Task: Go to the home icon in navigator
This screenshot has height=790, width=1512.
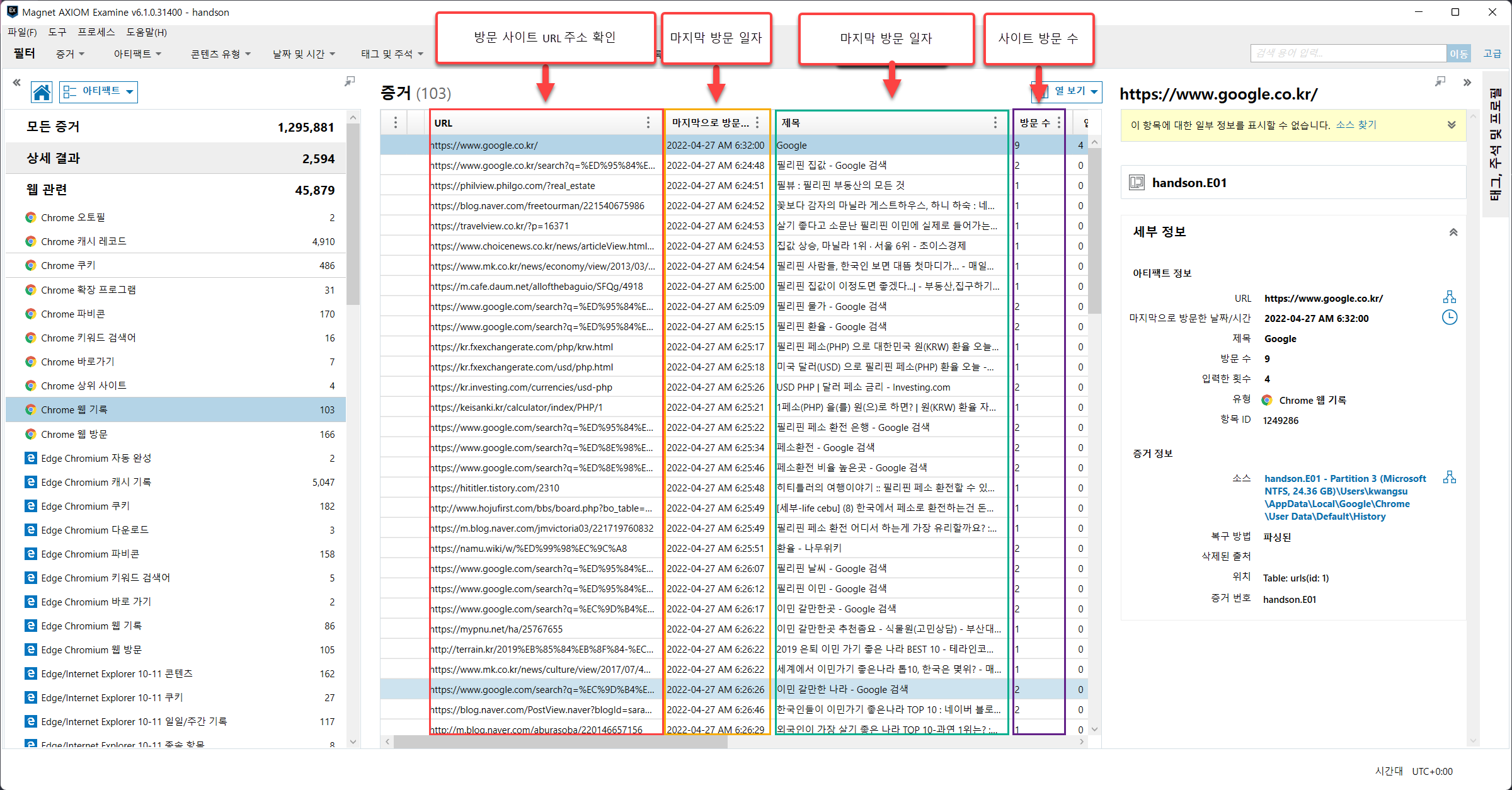Action: 42,92
